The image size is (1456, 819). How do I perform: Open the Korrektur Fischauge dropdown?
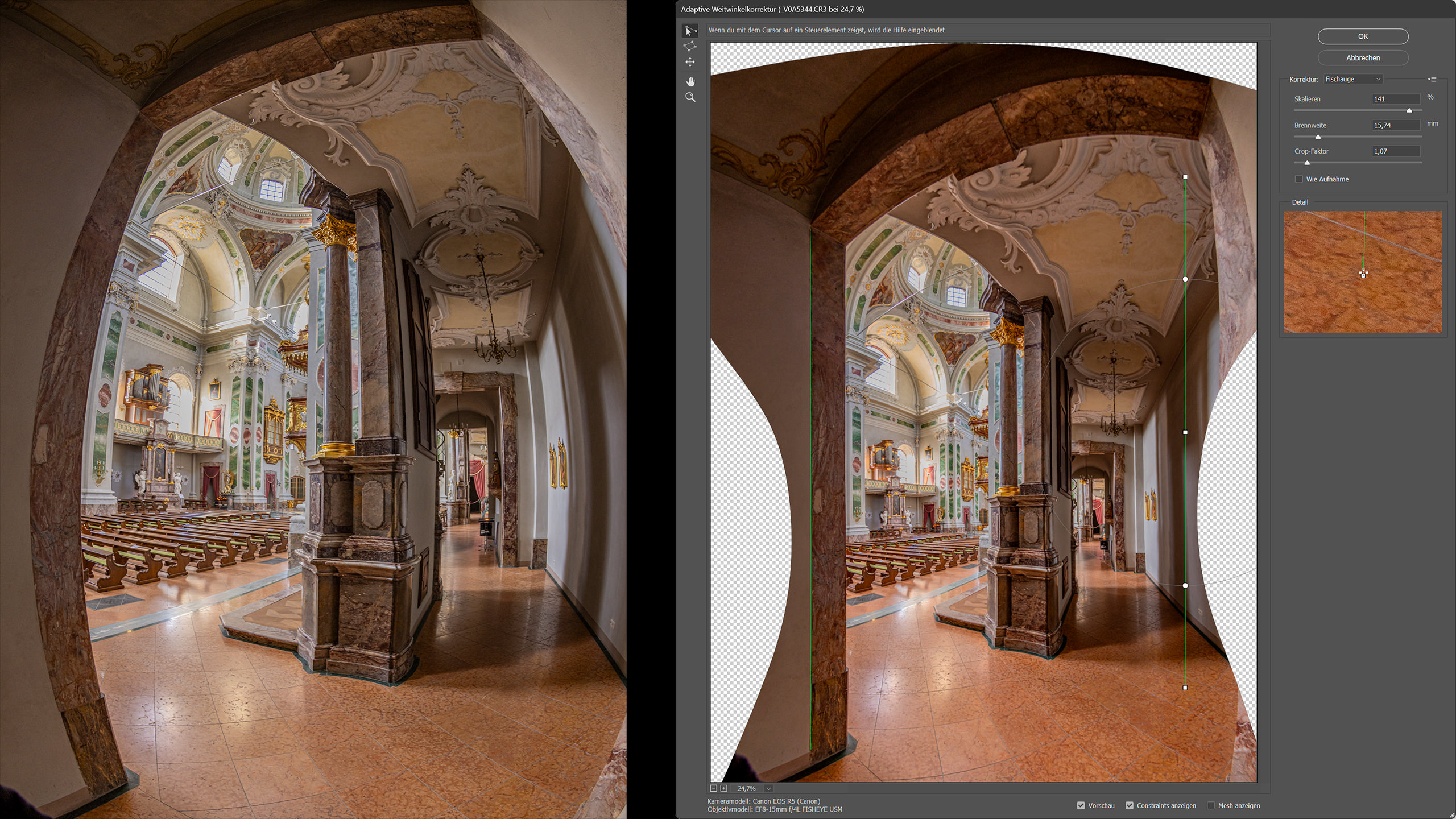(x=1352, y=79)
